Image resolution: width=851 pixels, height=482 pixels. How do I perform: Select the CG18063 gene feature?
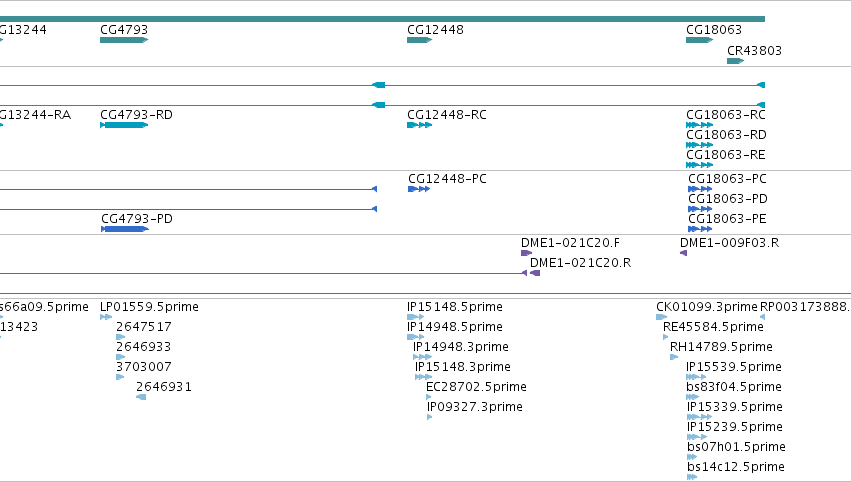pyautogui.click(x=700, y=40)
